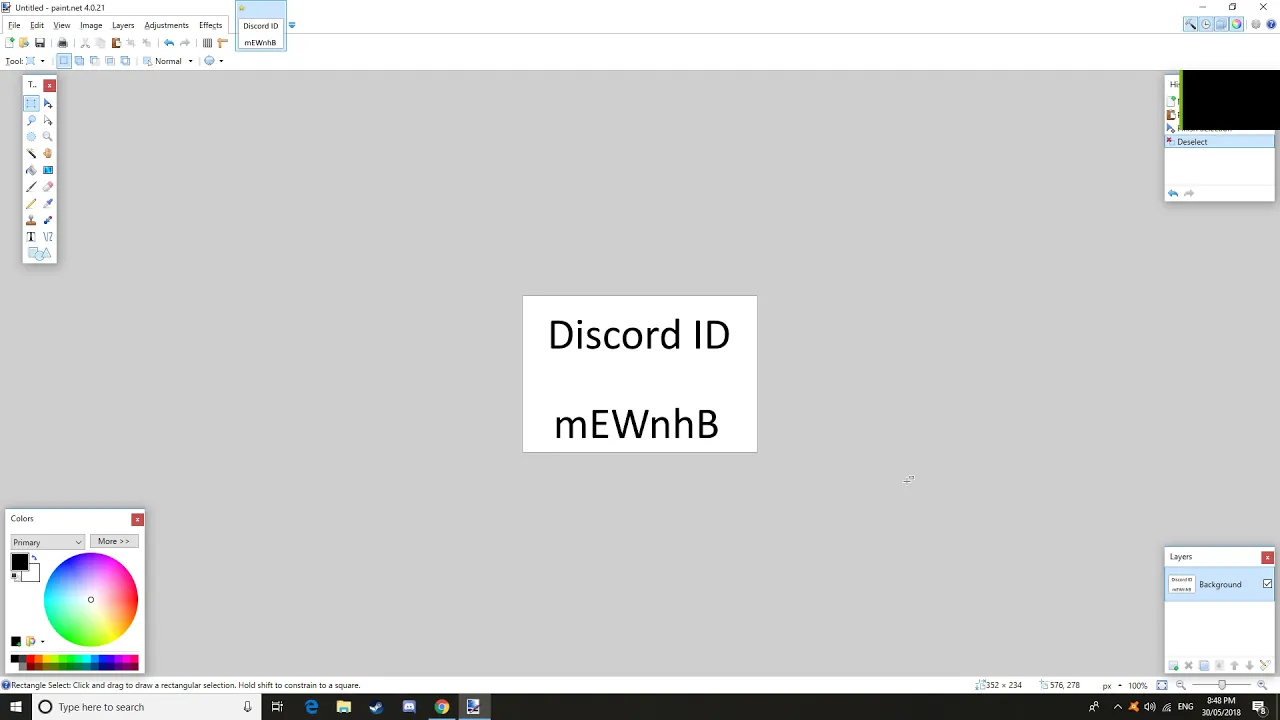The width and height of the screenshot is (1280, 720).
Task: Open the Effects menu
Action: [210, 25]
